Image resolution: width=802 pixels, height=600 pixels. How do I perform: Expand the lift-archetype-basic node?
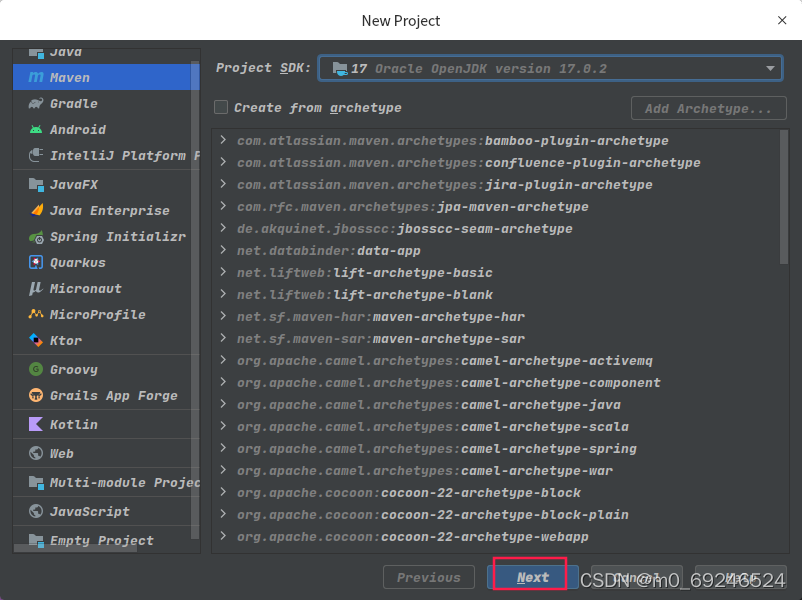[223, 273]
